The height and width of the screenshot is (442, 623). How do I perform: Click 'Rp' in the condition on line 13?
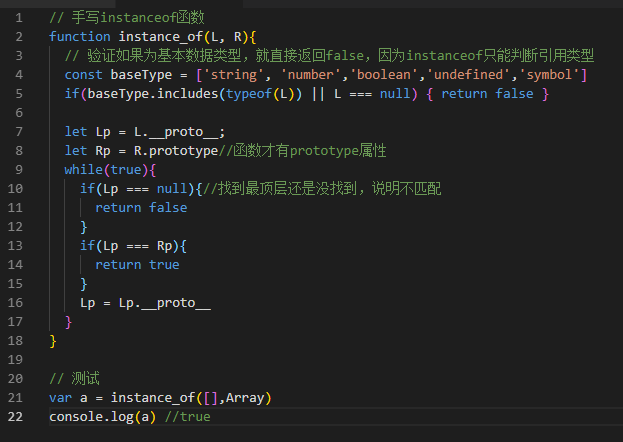164,246
